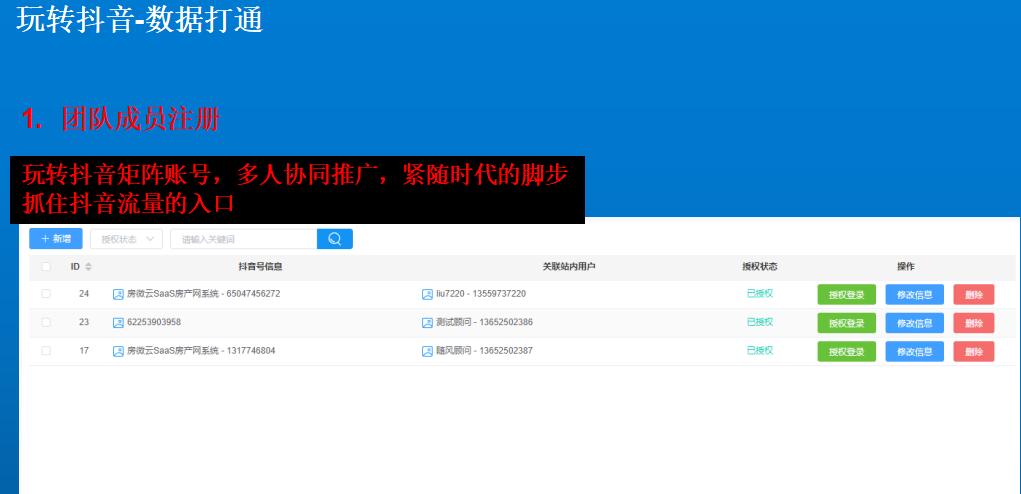1021x494 pixels.
Task: Toggle the select-all checkbox in table header
Action: [x=46, y=267]
